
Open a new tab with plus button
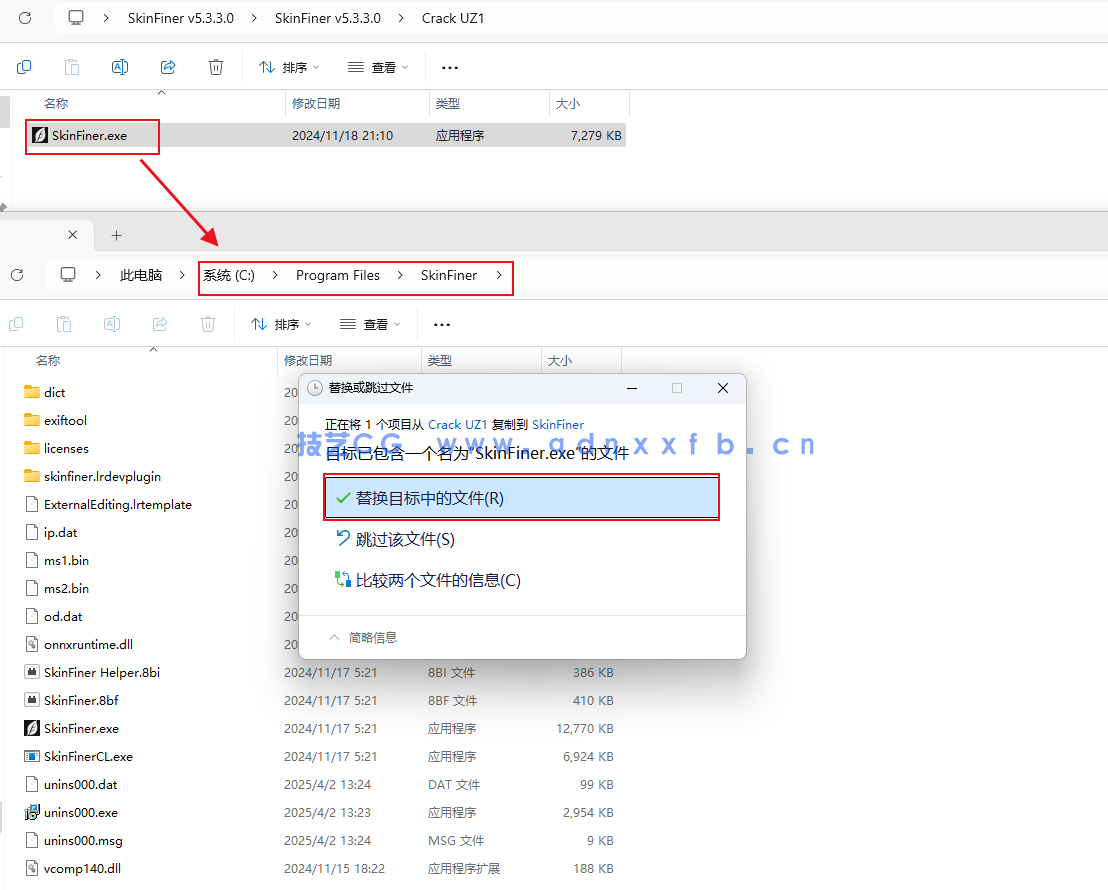tap(116, 235)
